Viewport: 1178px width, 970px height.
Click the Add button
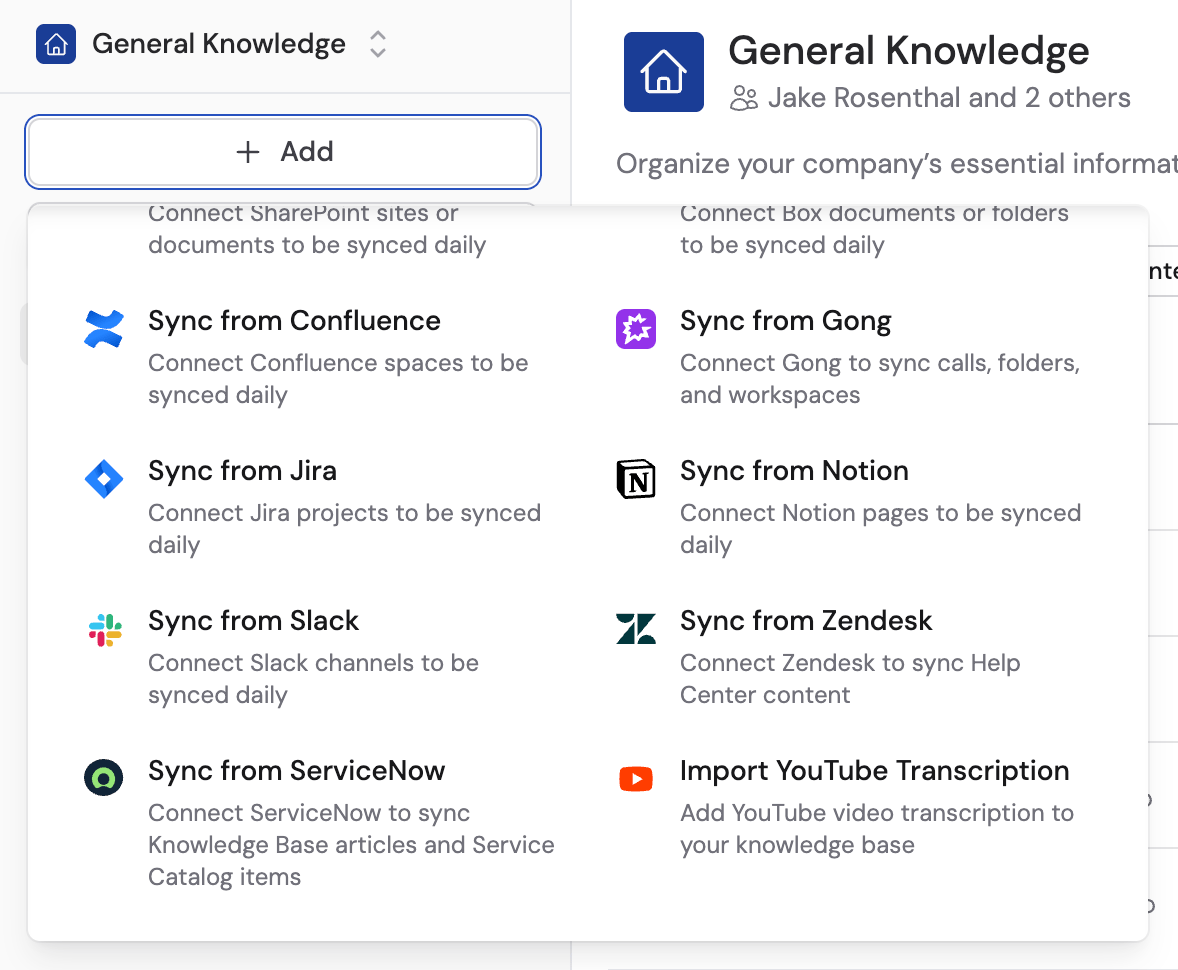click(x=282, y=152)
